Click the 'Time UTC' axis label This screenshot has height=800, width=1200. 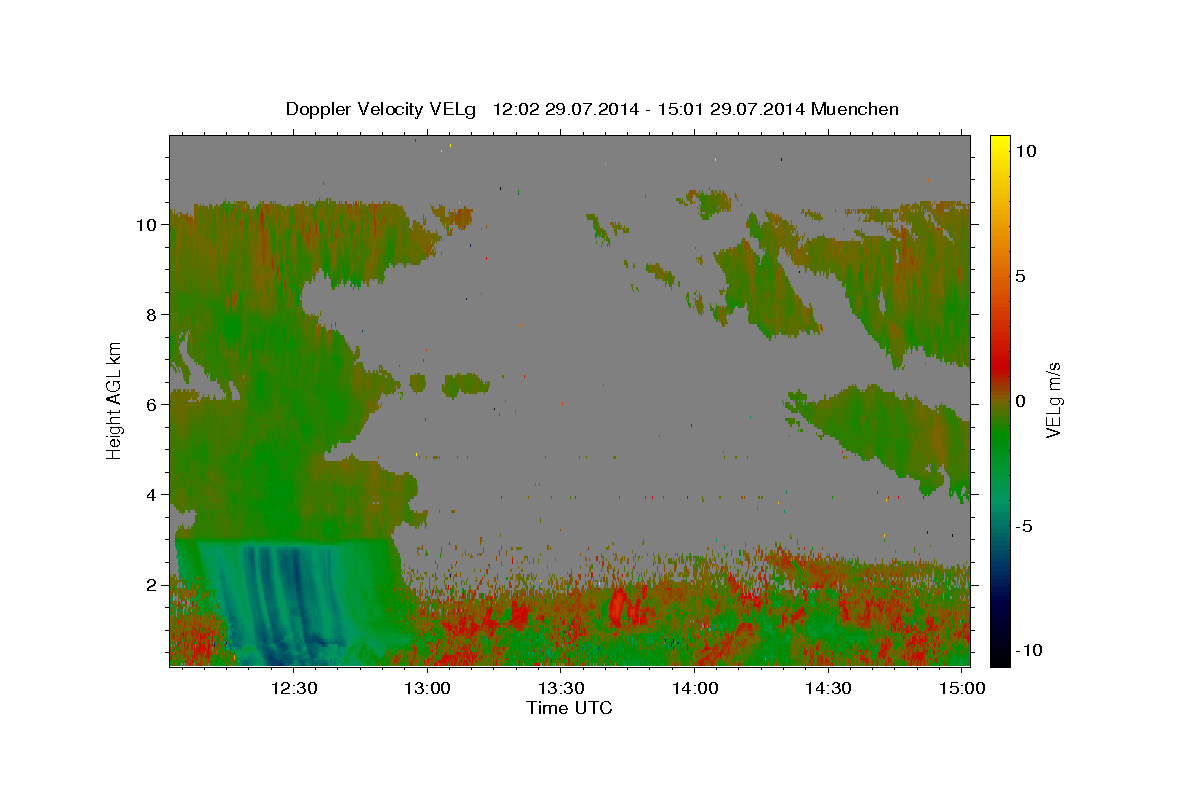tap(569, 708)
